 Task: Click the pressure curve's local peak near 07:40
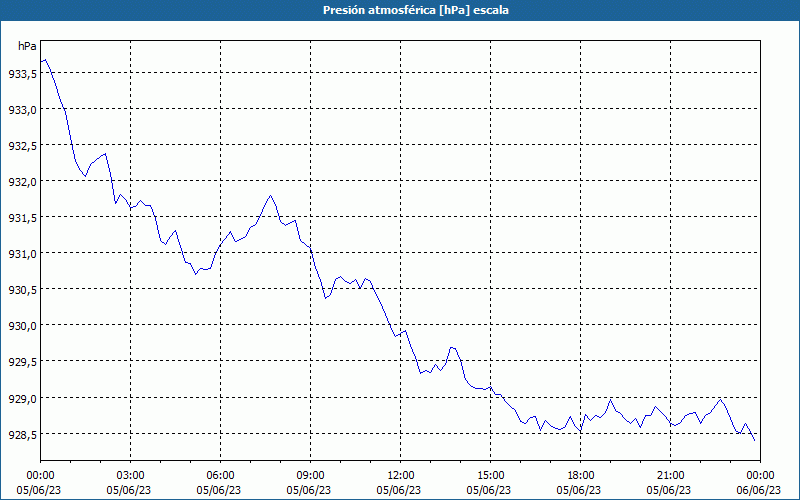click(270, 195)
